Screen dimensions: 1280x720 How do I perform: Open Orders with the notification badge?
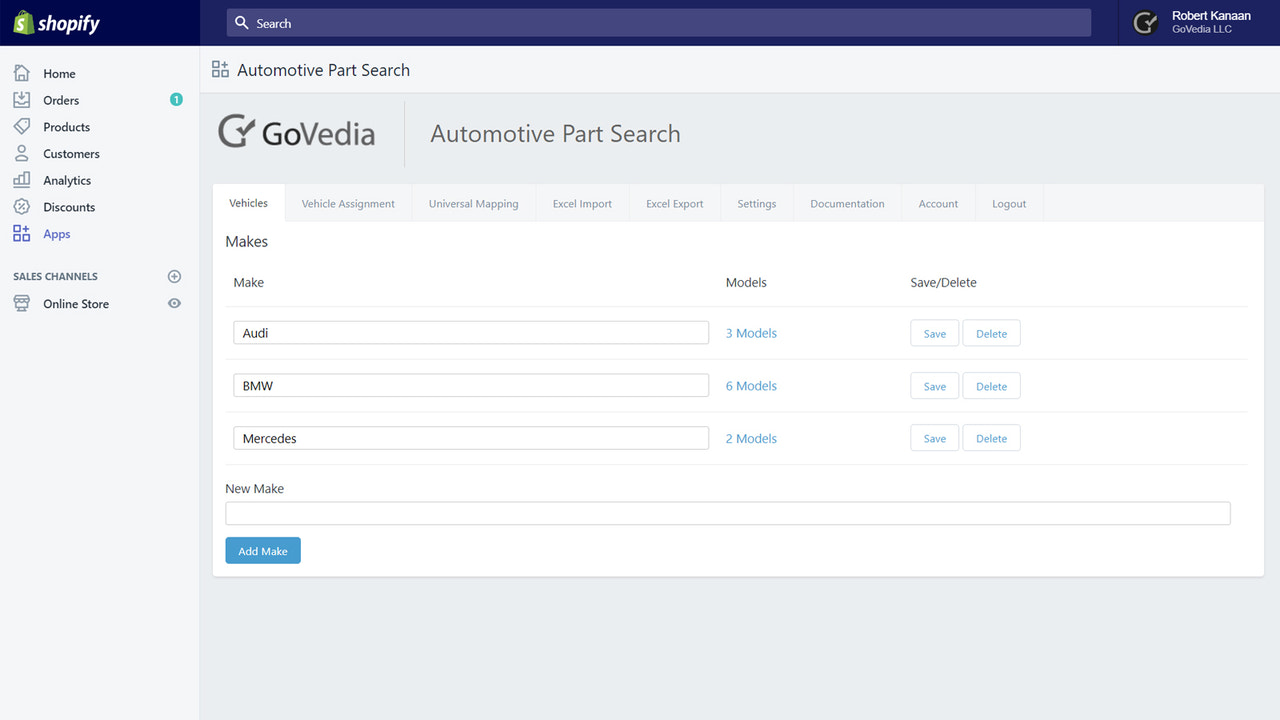60,99
